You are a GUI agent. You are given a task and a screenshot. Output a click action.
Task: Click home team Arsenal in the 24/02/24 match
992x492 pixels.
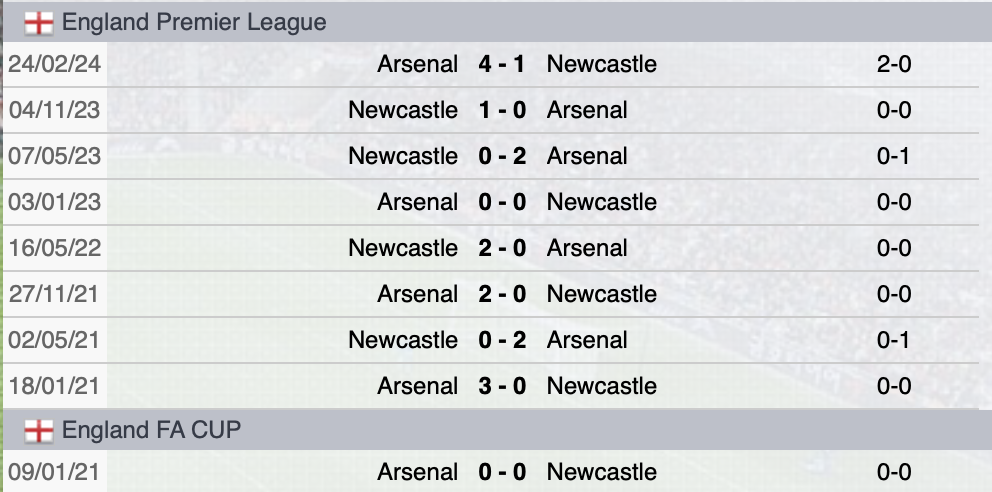pos(418,64)
